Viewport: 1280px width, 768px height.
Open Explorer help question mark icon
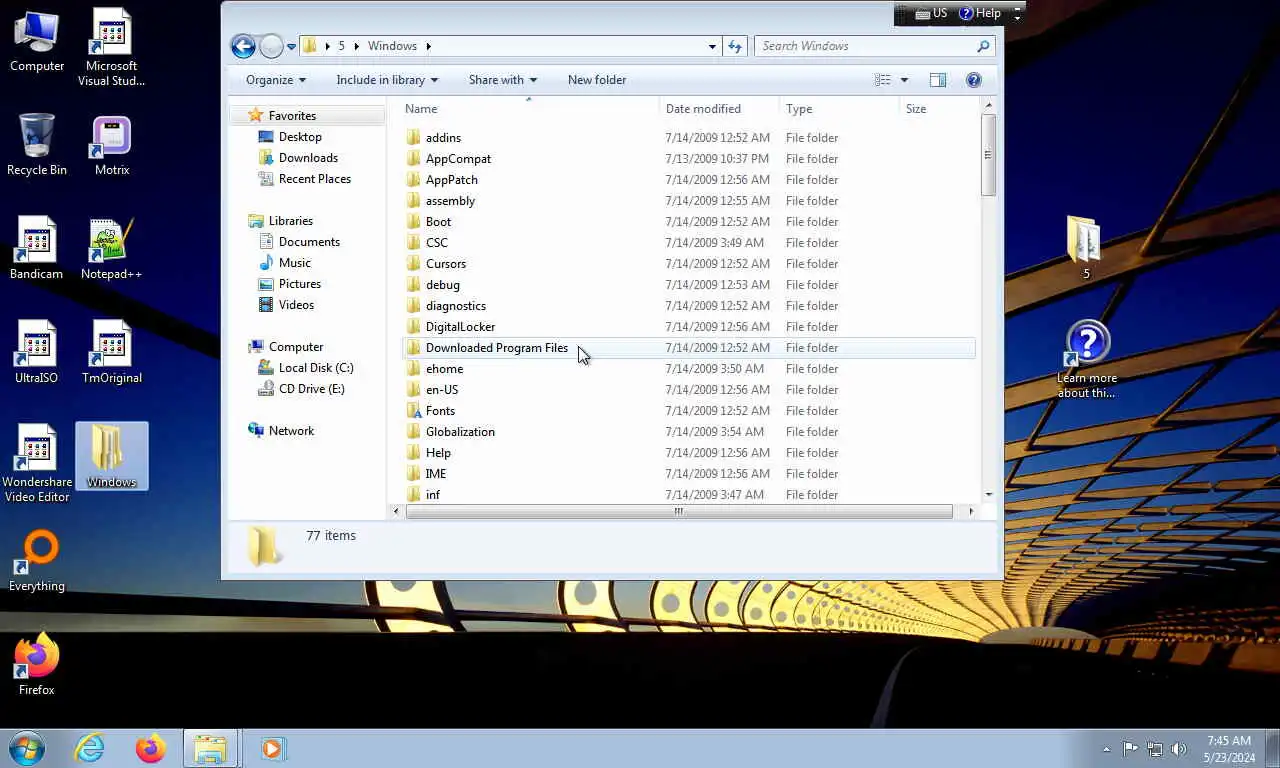click(974, 80)
